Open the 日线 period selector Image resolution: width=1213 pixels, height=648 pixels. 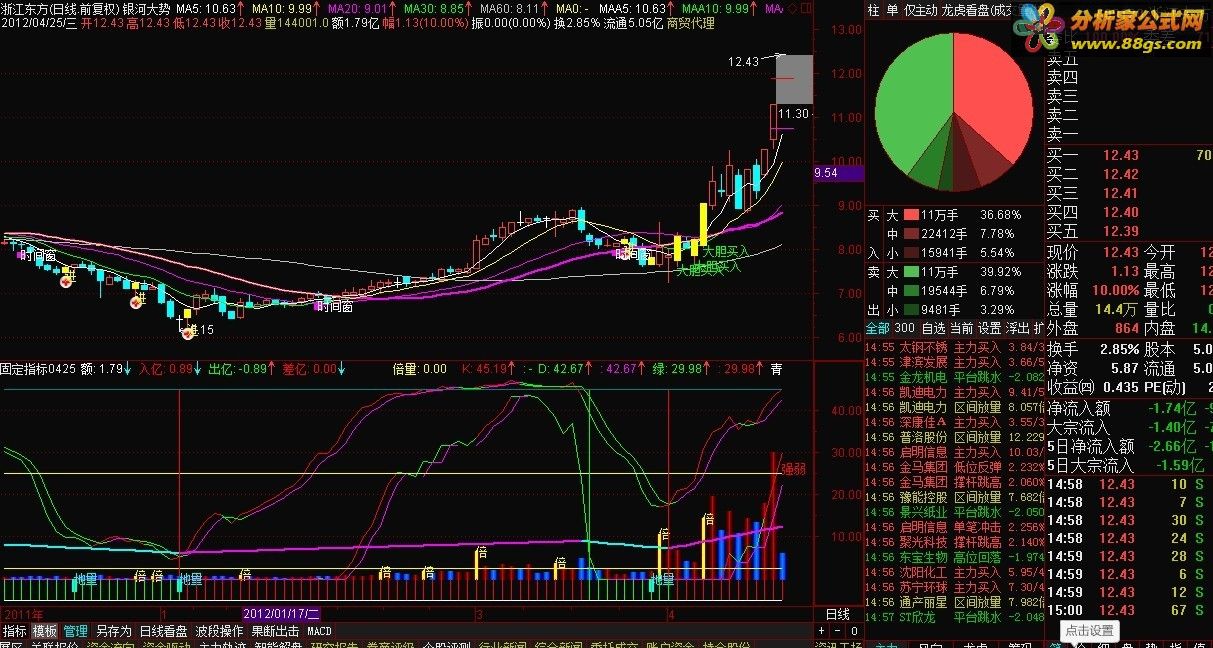pos(837,614)
